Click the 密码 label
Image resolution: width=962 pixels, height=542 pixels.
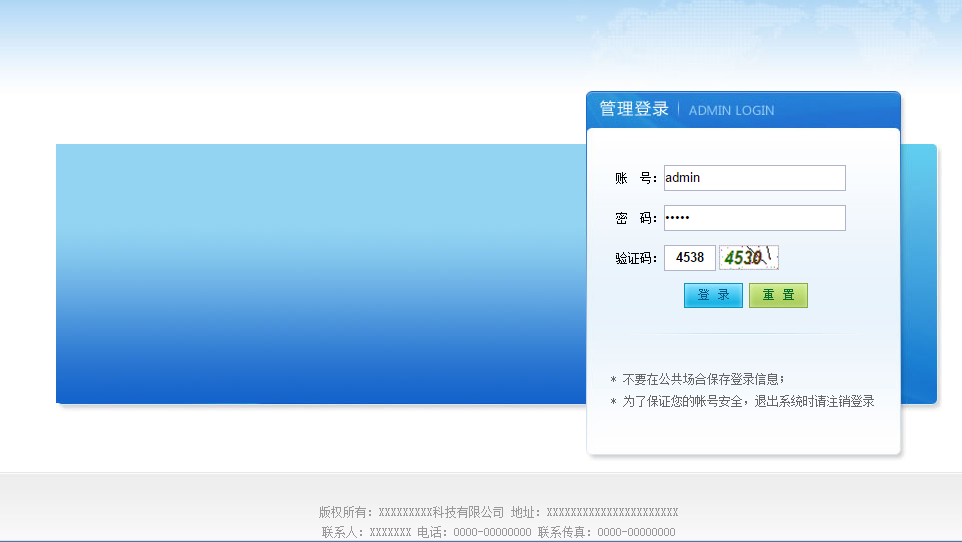tap(636, 218)
